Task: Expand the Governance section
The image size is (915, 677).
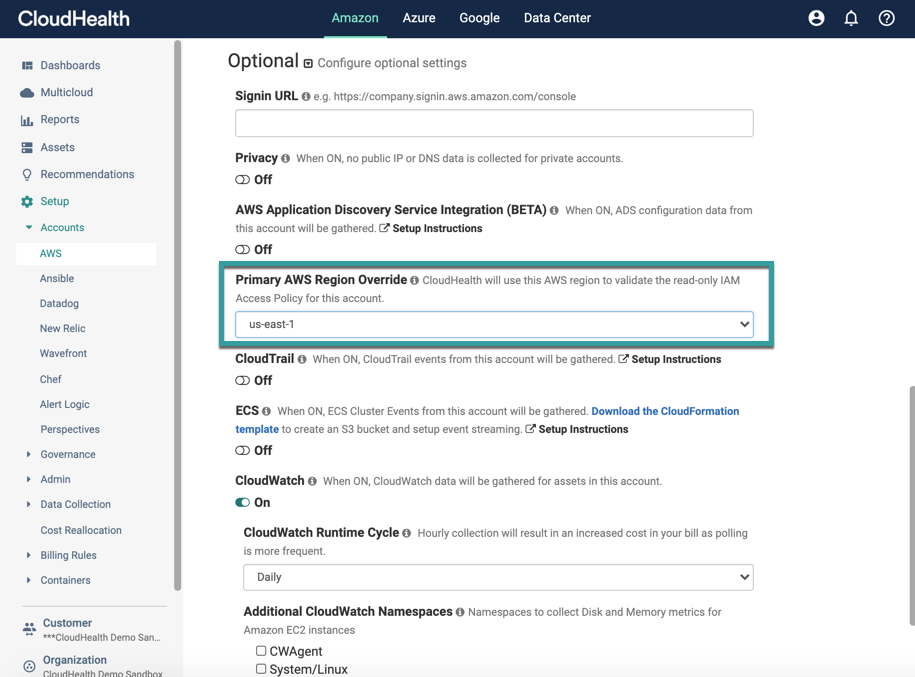Action: click(29, 454)
